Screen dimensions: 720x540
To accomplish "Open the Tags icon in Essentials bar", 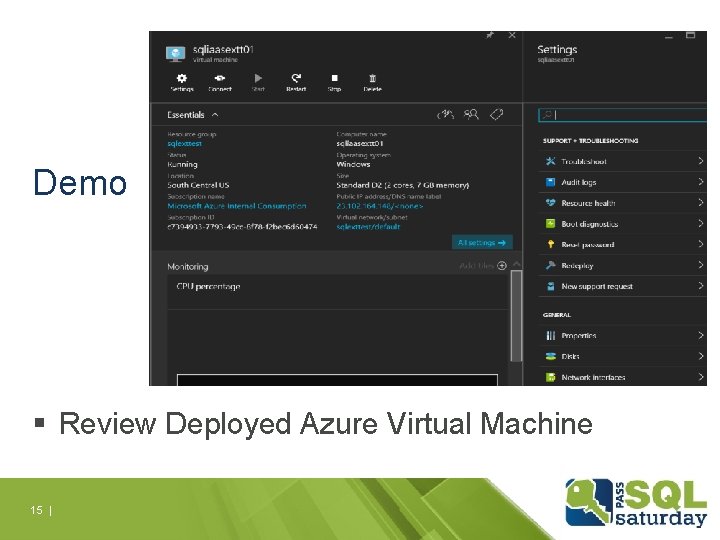I will (x=496, y=114).
